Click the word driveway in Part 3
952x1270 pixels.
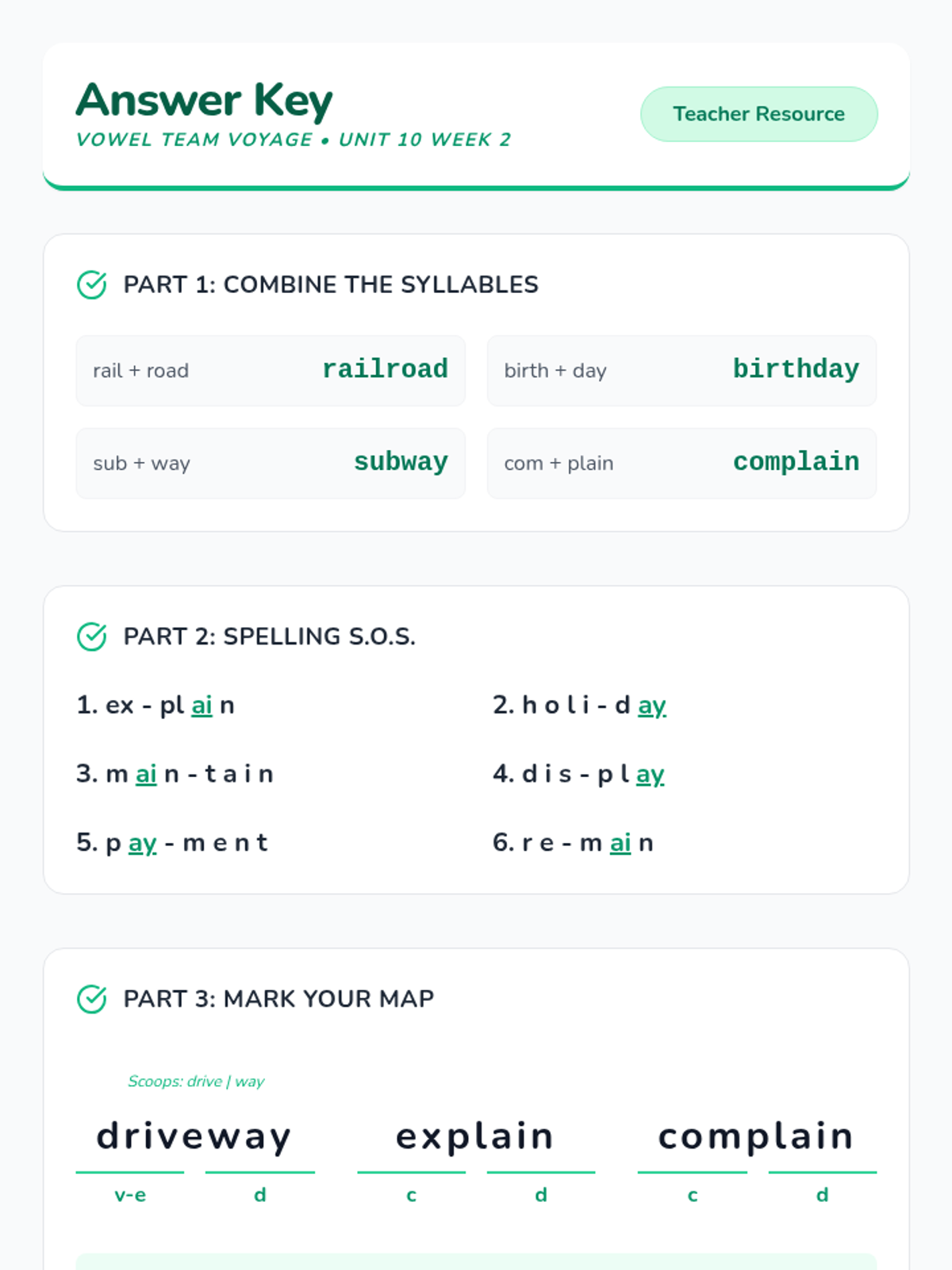point(194,1137)
